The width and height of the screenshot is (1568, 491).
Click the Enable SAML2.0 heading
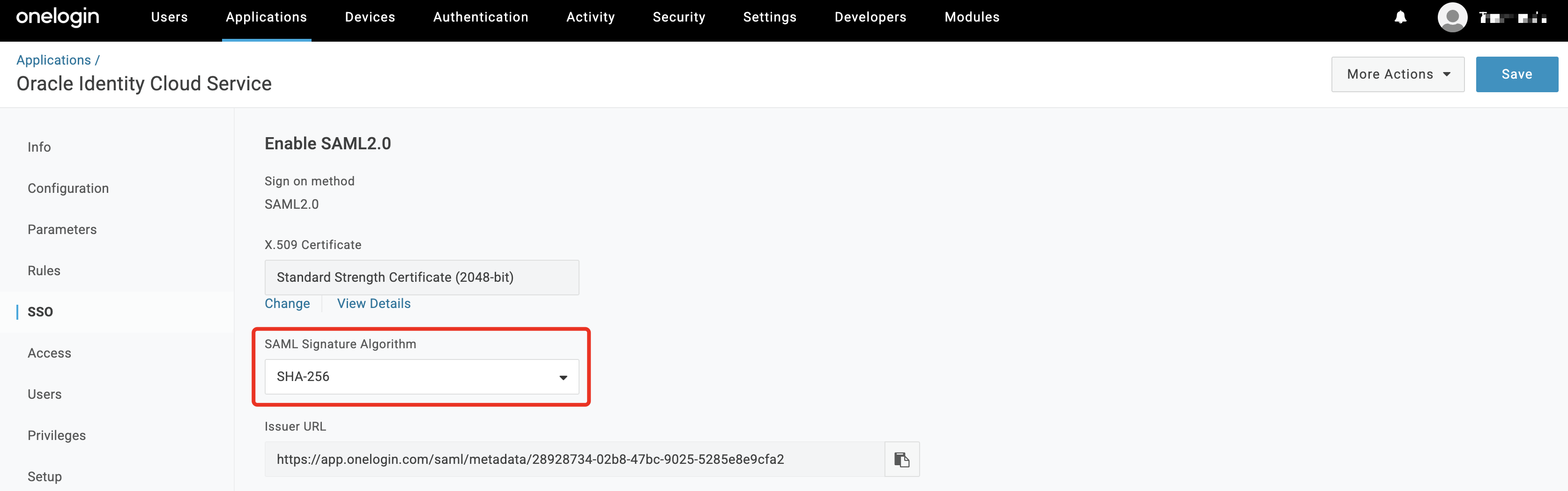pos(327,144)
